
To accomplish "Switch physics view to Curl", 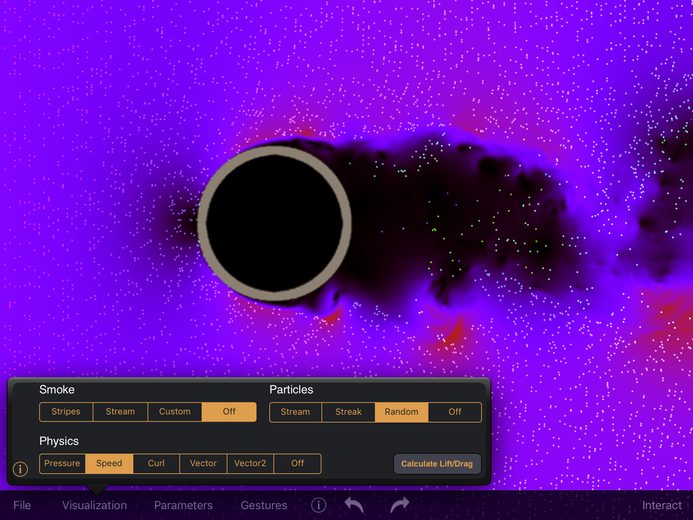I will [x=156, y=463].
